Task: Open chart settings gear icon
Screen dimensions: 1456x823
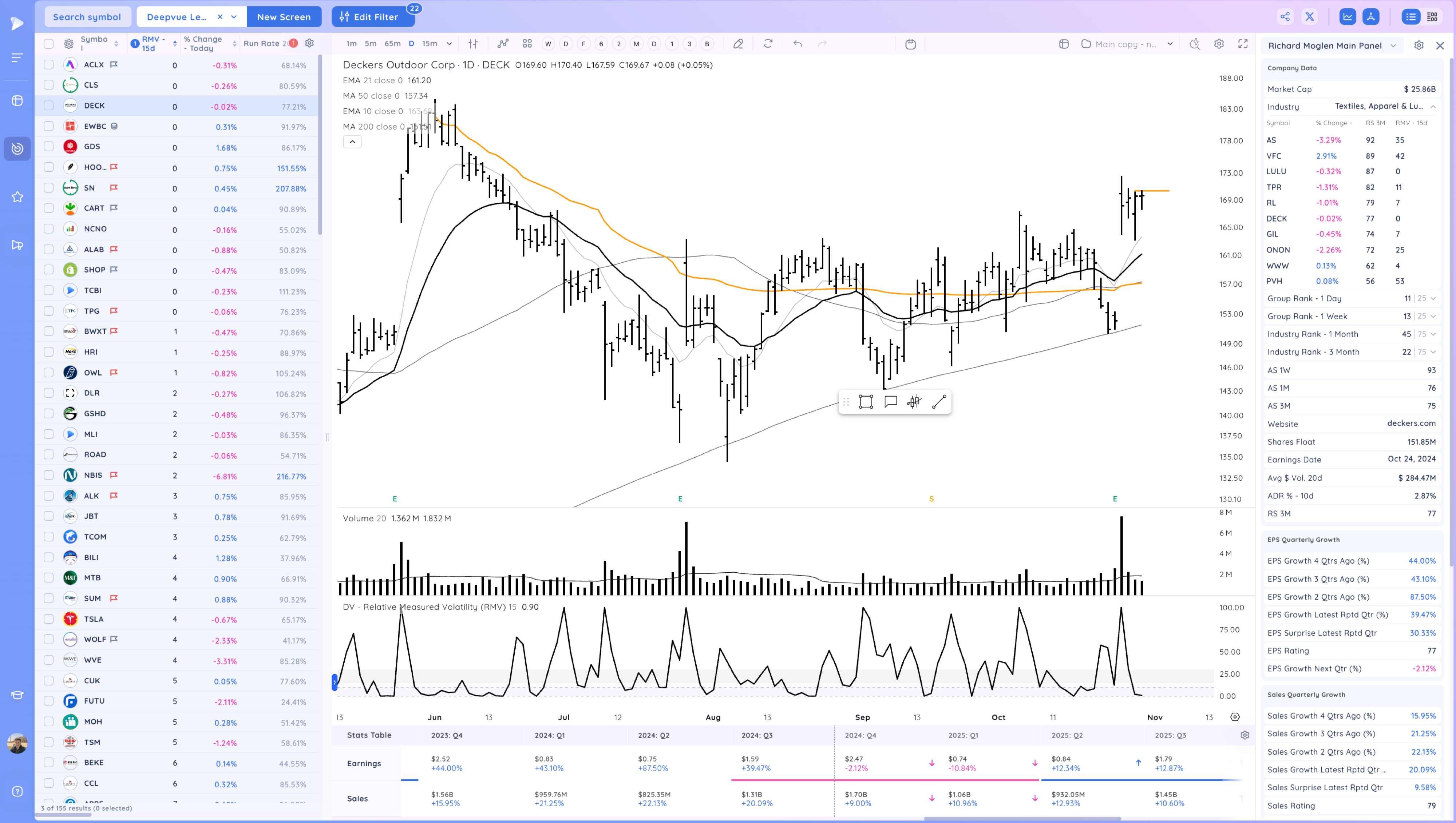Action: click(x=1219, y=44)
